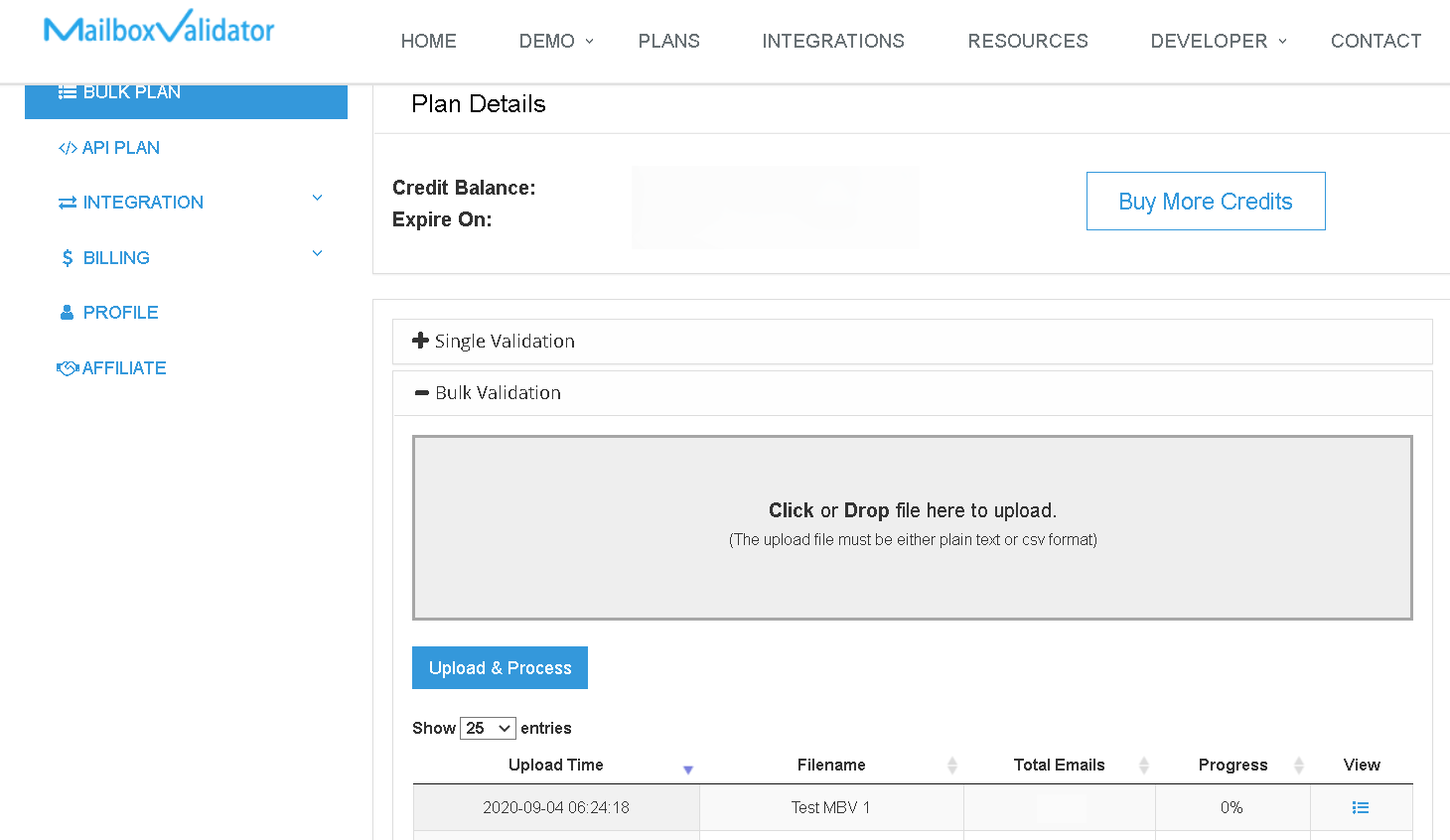
Task: Expand the Integration sidebar submenu chevron
Action: pos(318,199)
